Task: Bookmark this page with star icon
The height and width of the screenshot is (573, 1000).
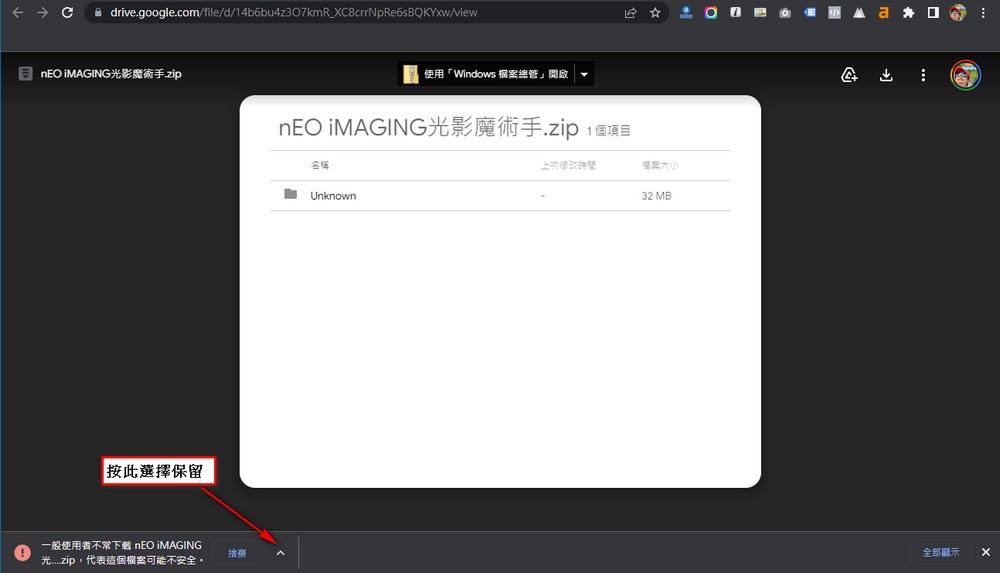Action: coord(655,13)
